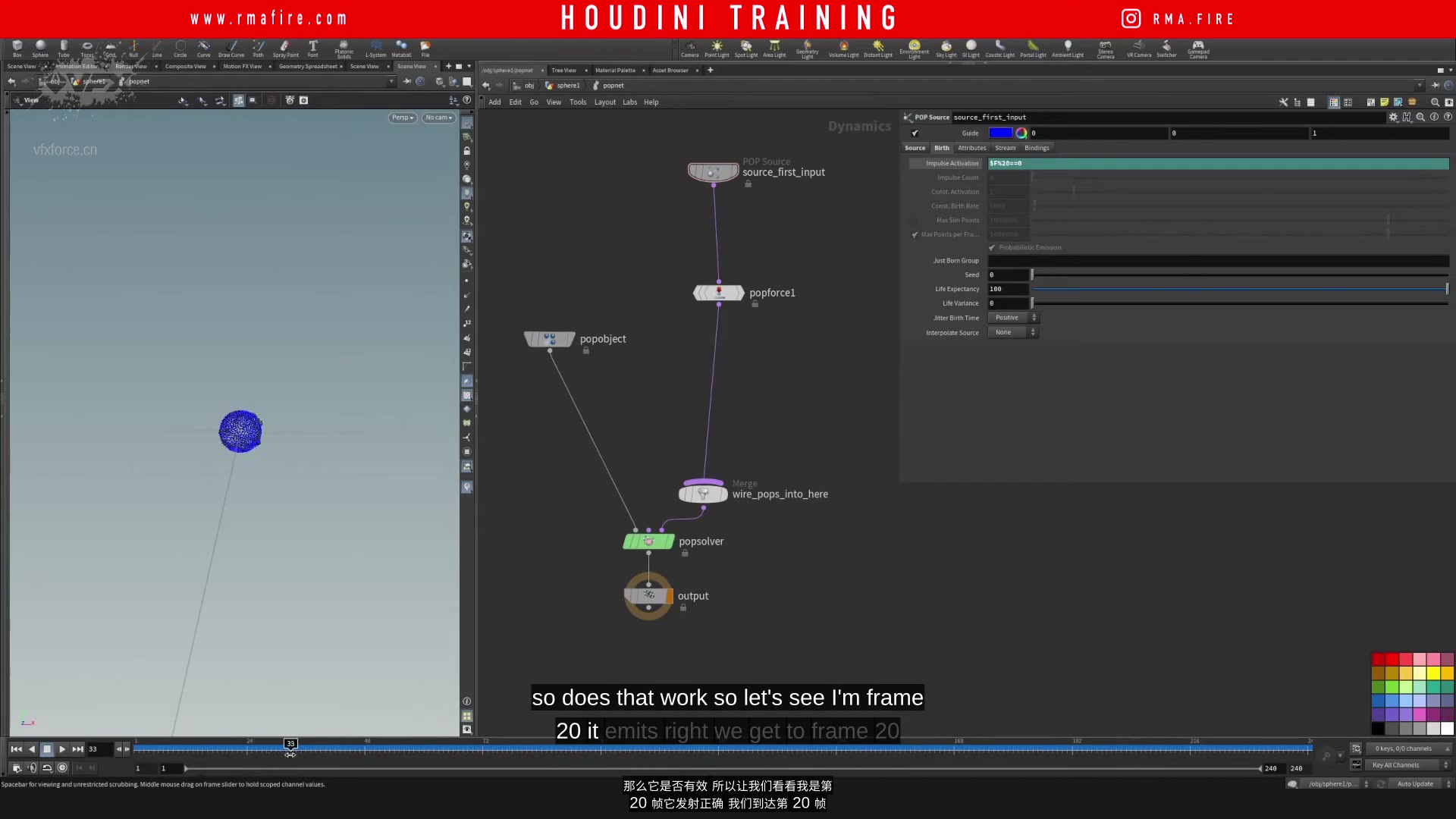This screenshot has width=1456, height=819.
Task: Add a Volume Light from the shelf
Action: pyautogui.click(x=843, y=49)
